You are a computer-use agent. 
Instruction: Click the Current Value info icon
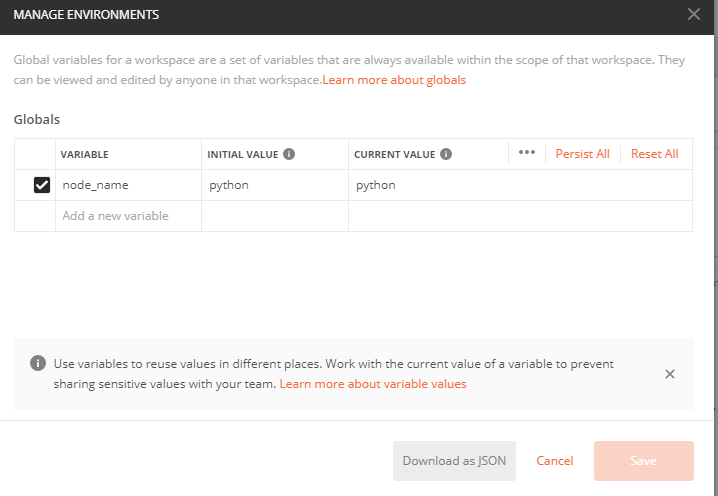[446, 154]
